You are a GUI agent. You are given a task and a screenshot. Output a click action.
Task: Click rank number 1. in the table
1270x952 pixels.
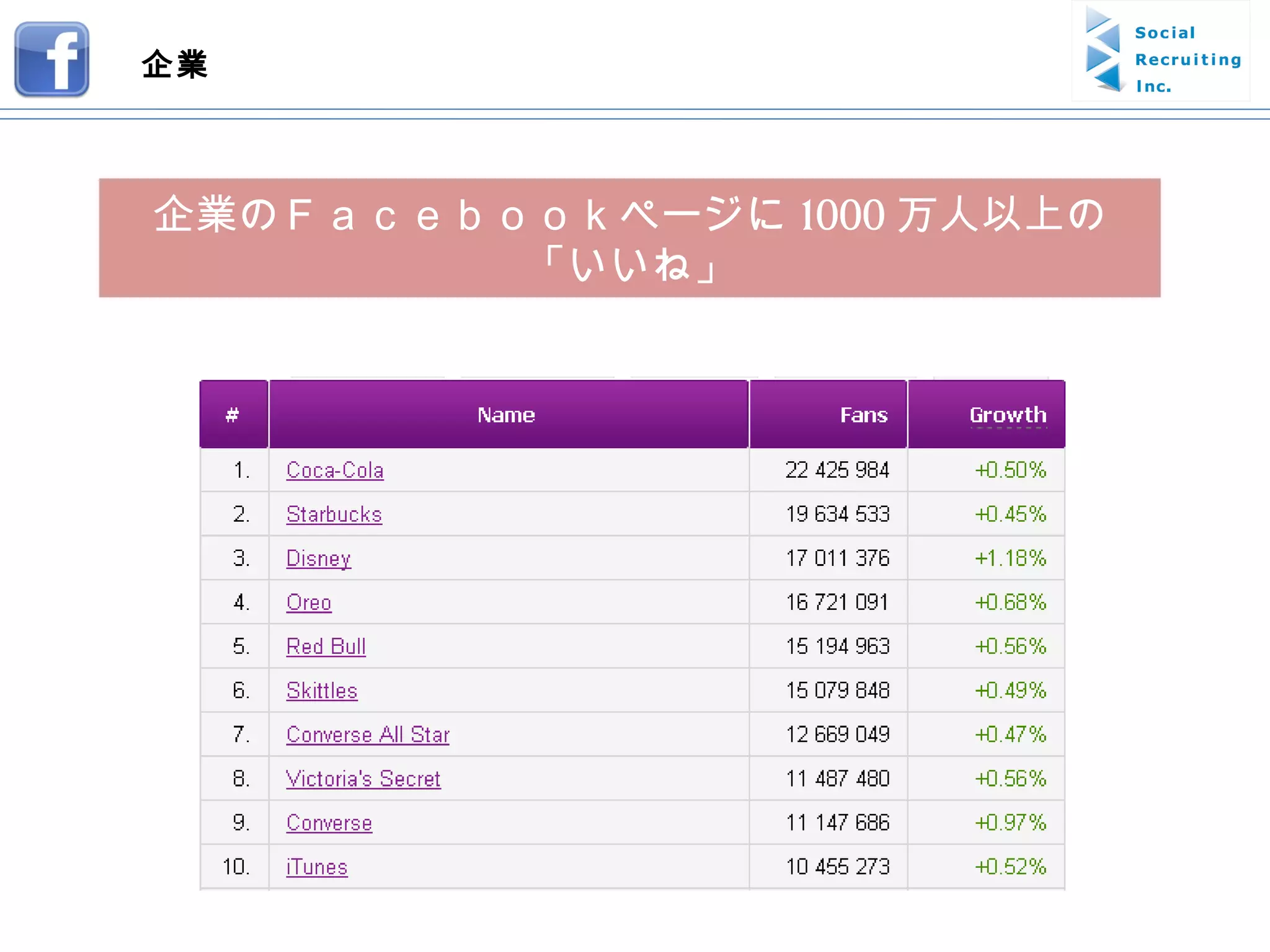[241, 470]
